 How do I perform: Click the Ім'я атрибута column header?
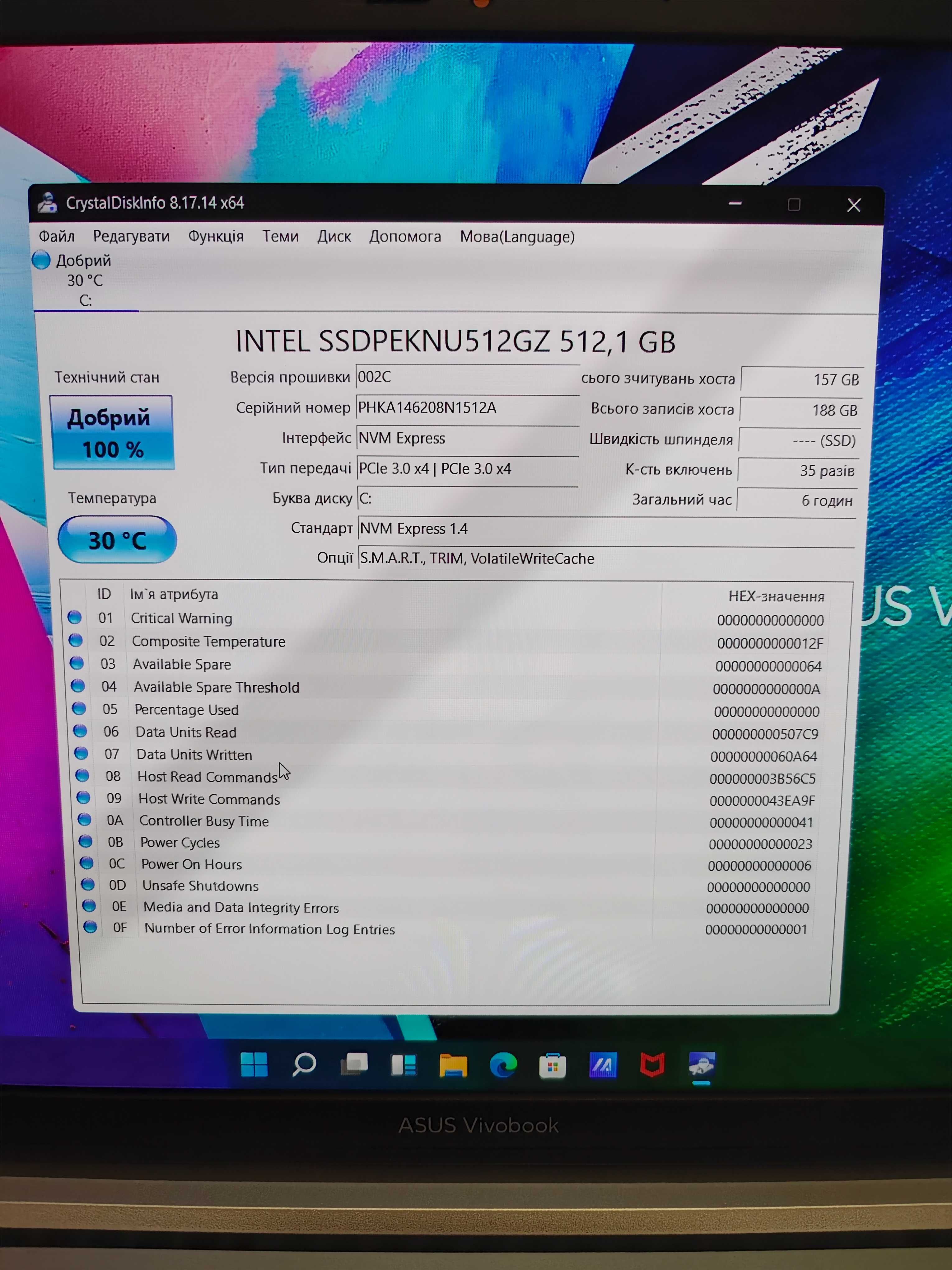pyautogui.click(x=174, y=594)
